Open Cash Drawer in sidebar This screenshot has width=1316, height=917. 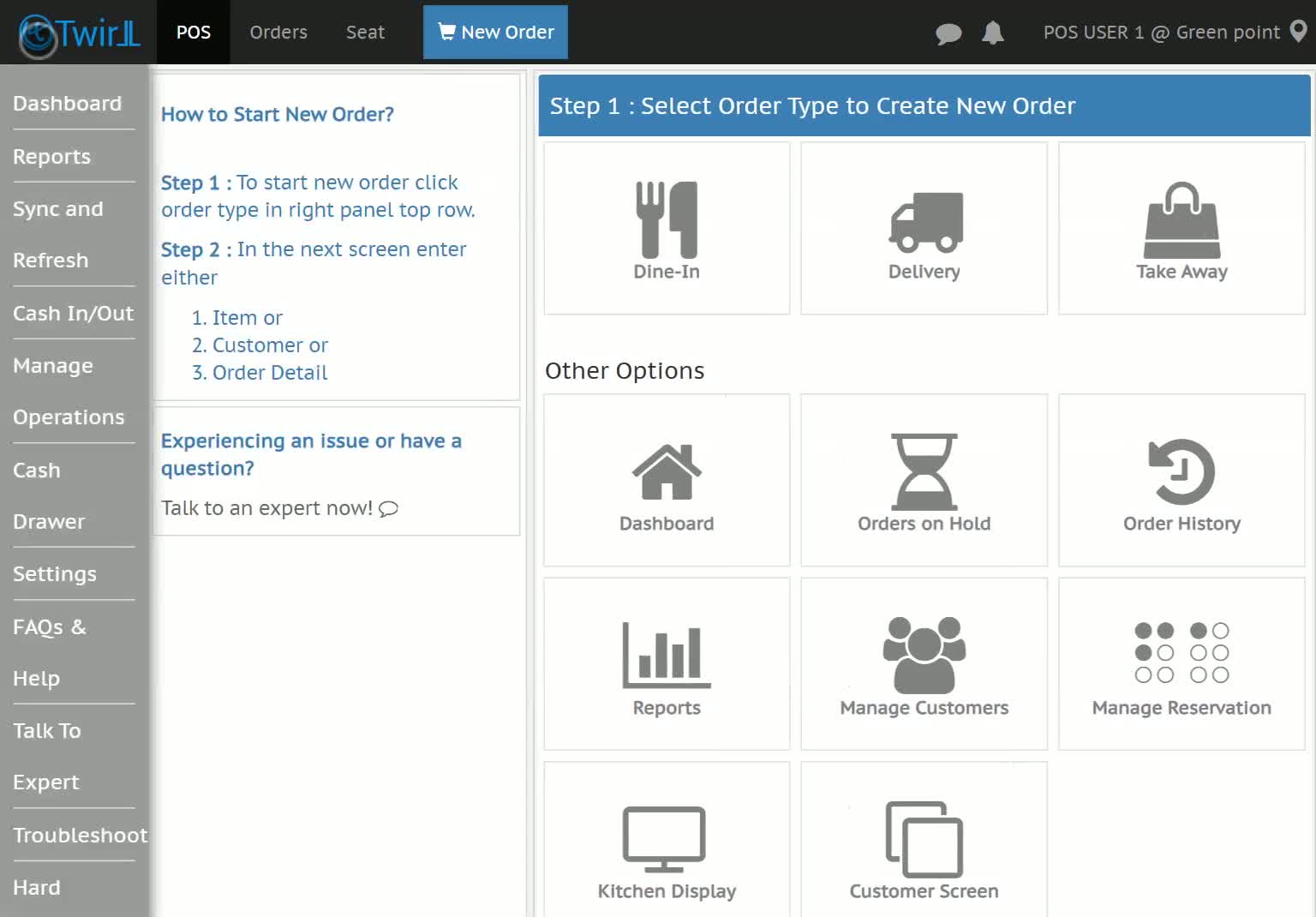coord(49,496)
